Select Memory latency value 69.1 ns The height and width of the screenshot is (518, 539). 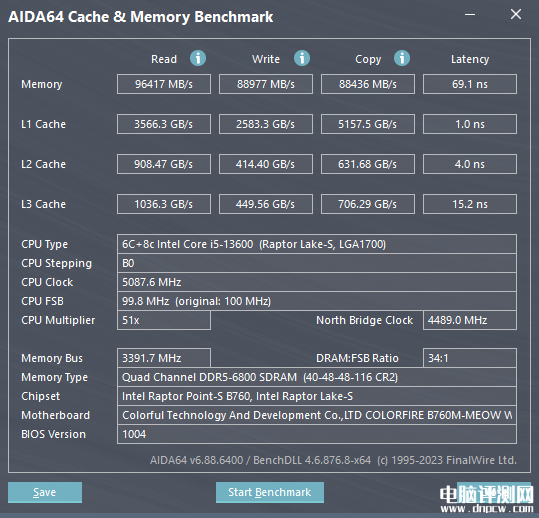click(x=470, y=84)
